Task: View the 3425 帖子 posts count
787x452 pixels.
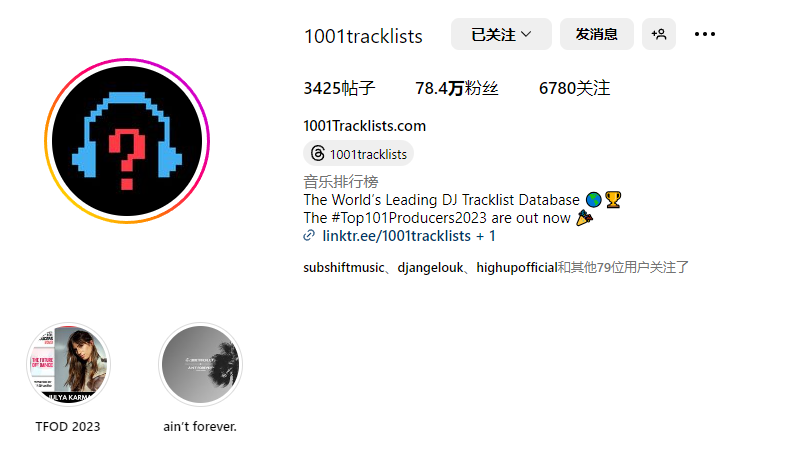Action: coord(339,88)
